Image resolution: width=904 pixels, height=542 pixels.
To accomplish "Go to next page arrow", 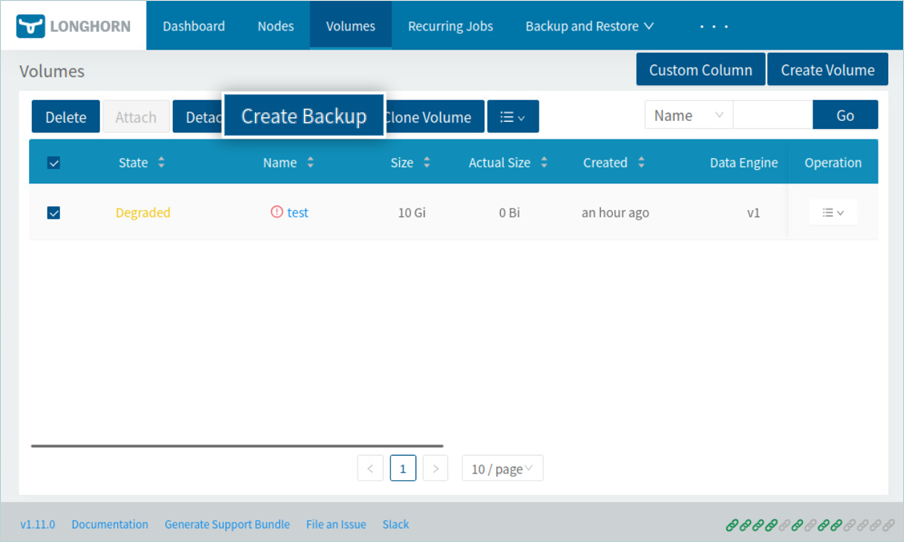I will 435,468.
